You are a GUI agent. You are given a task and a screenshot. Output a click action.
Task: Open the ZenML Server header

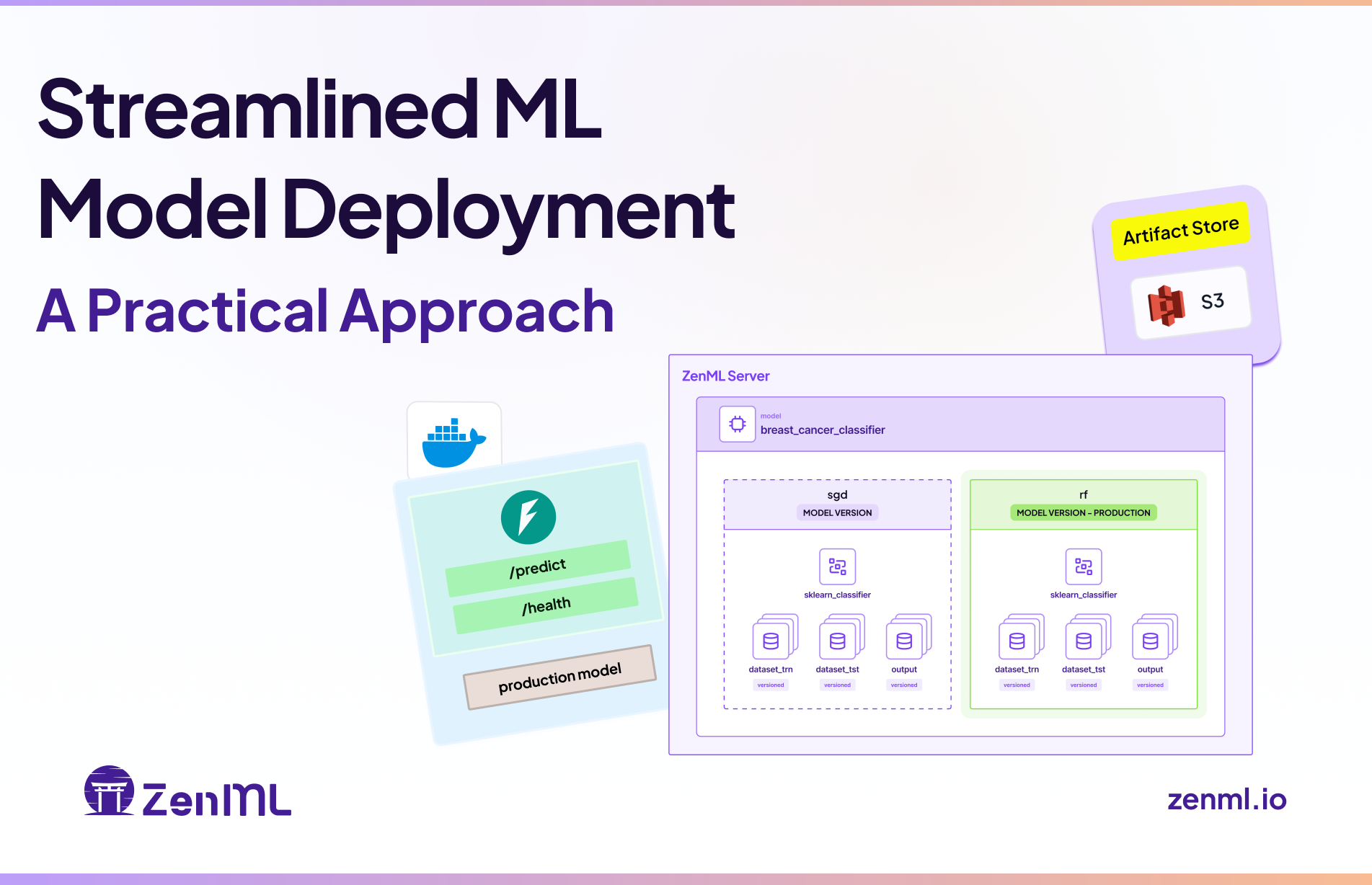point(726,375)
